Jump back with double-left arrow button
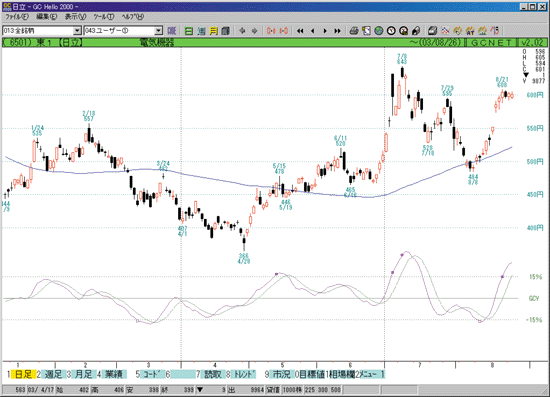Viewport: 550px width, 397px height. click(x=300, y=31)
